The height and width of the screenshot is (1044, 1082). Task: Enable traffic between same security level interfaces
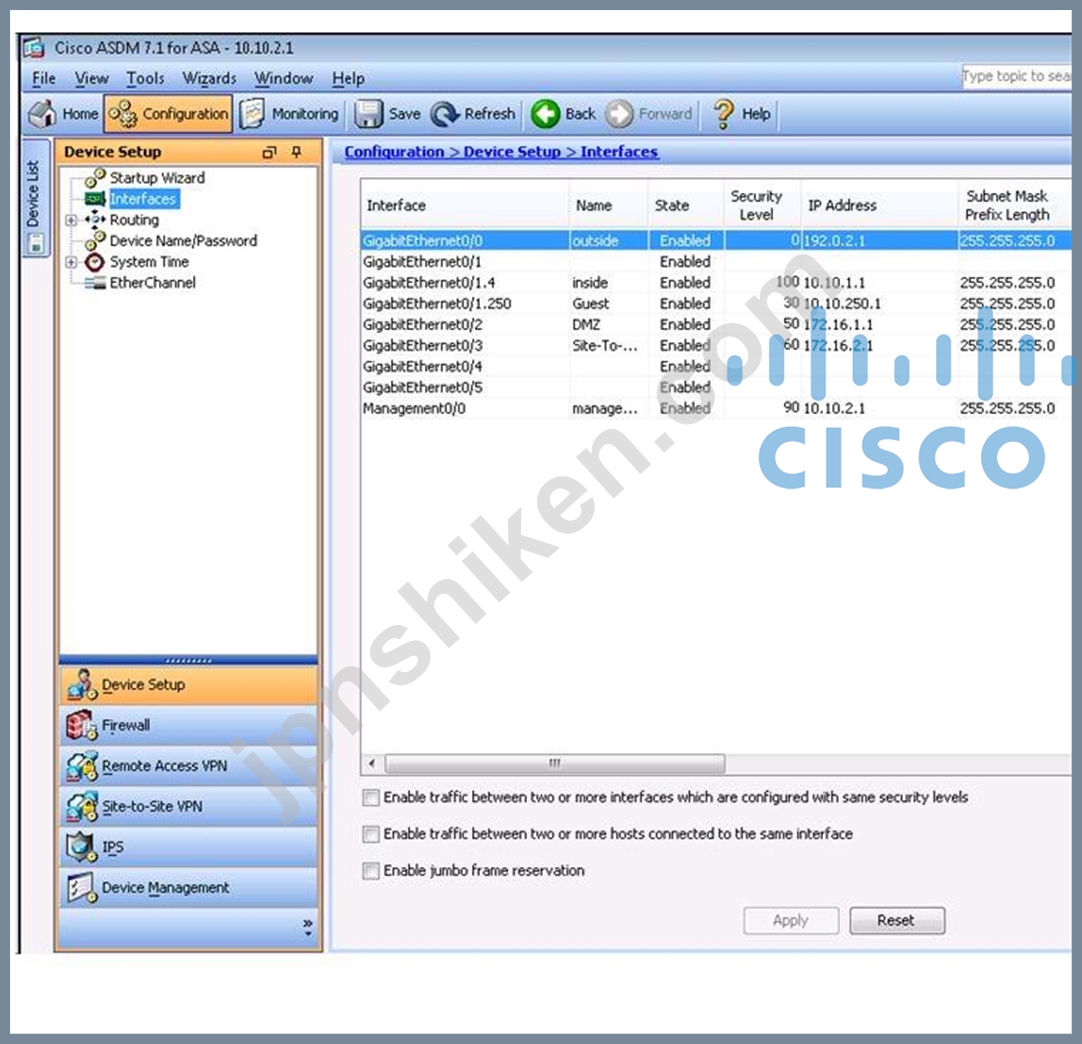371,798
